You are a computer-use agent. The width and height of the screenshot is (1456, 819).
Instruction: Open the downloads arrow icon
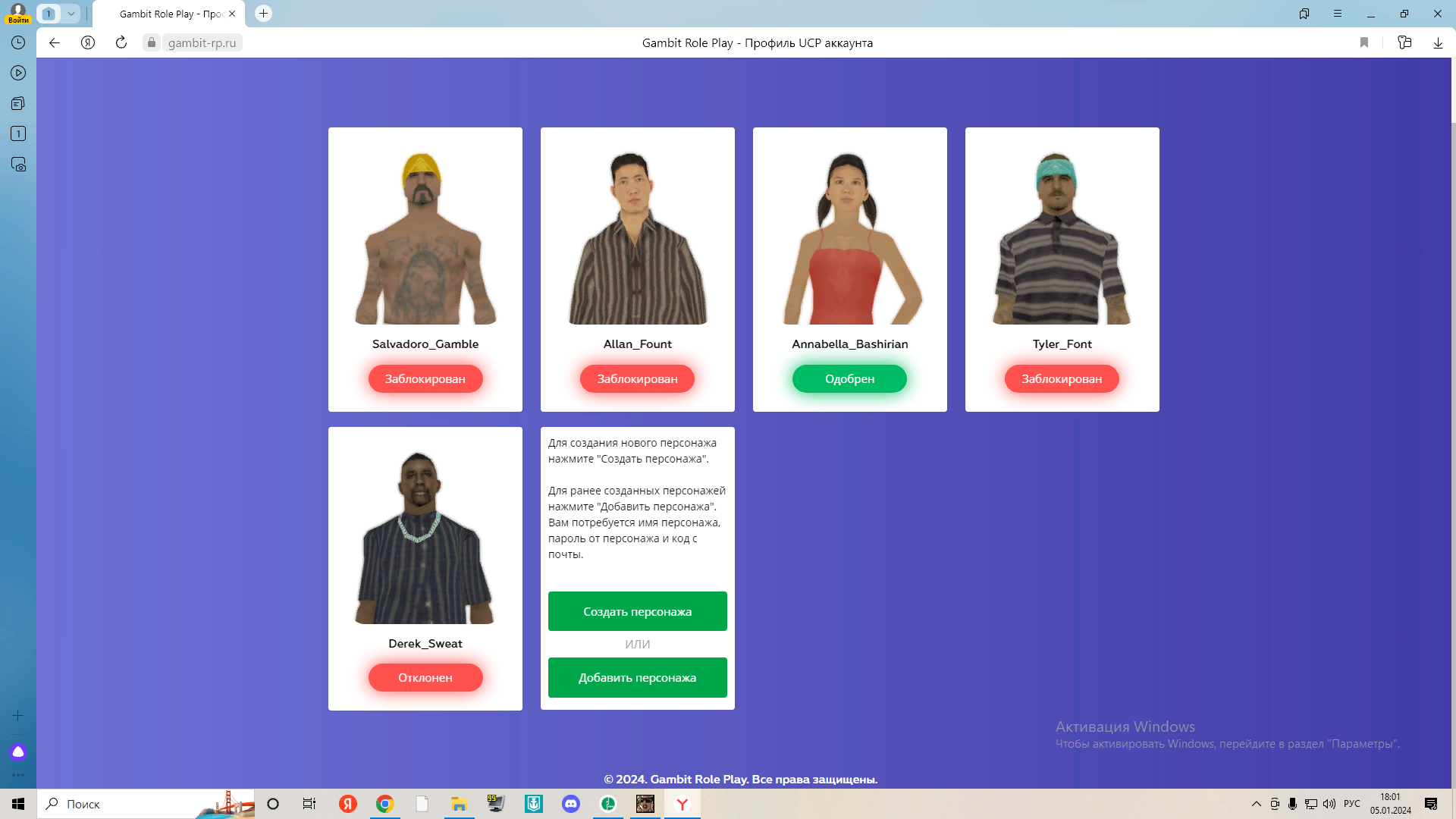point(1438,43)
